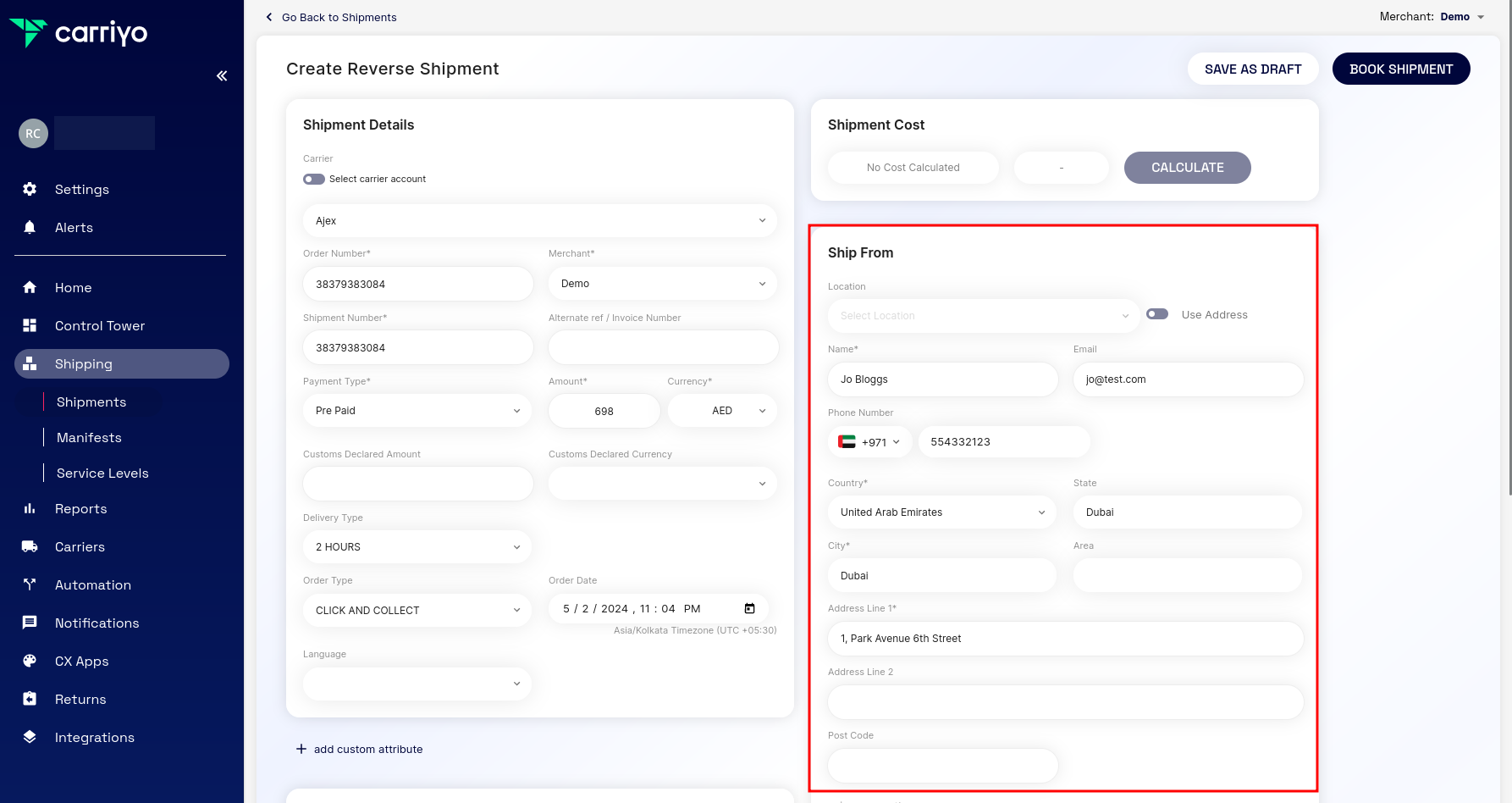Collapse the sidebar using the double-chevron icon
Image resolution: width=1512 pixels, height=803 pixels.
click(221, 75)
